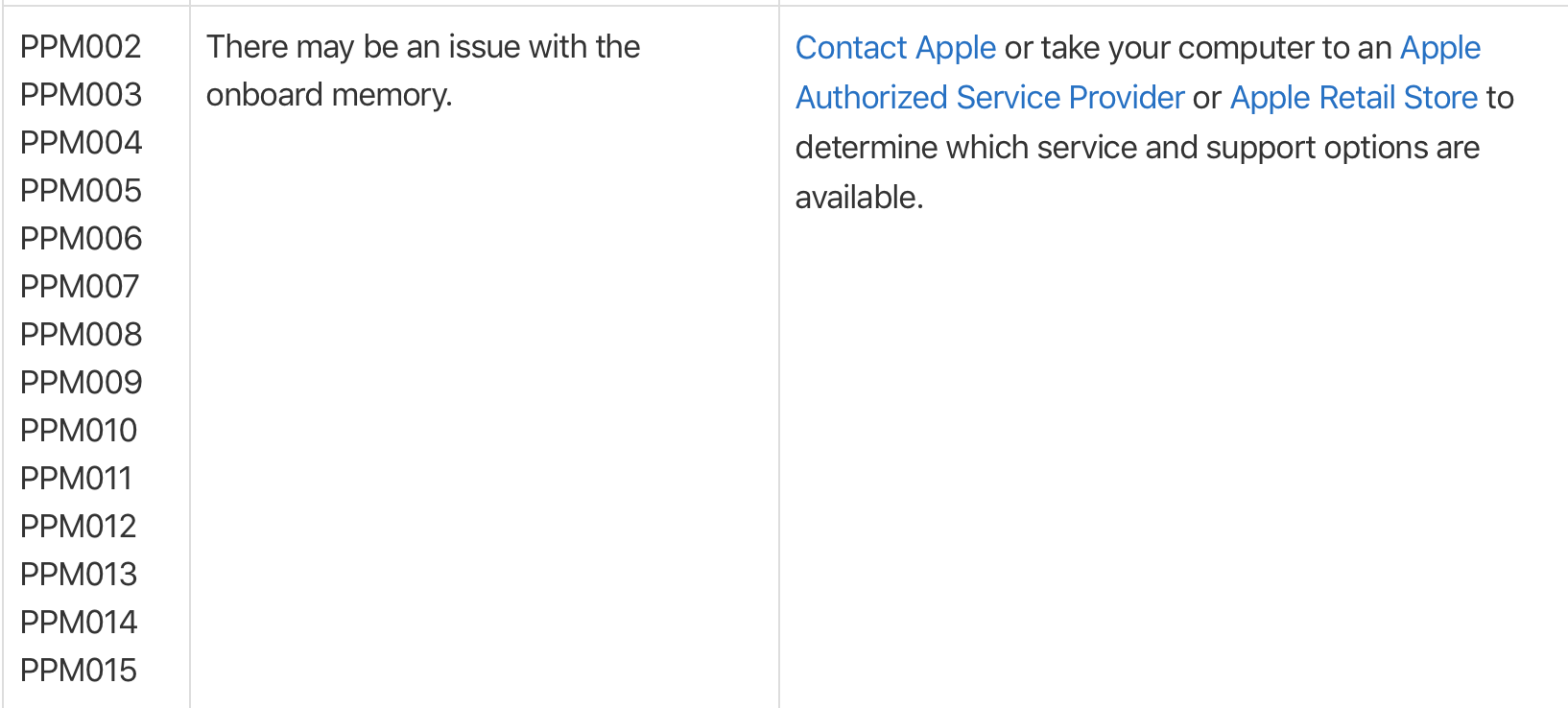The height and width of the screenshot is (708, 1568).
Task: Click the PPM015 error code
Action: click(79, 671)
